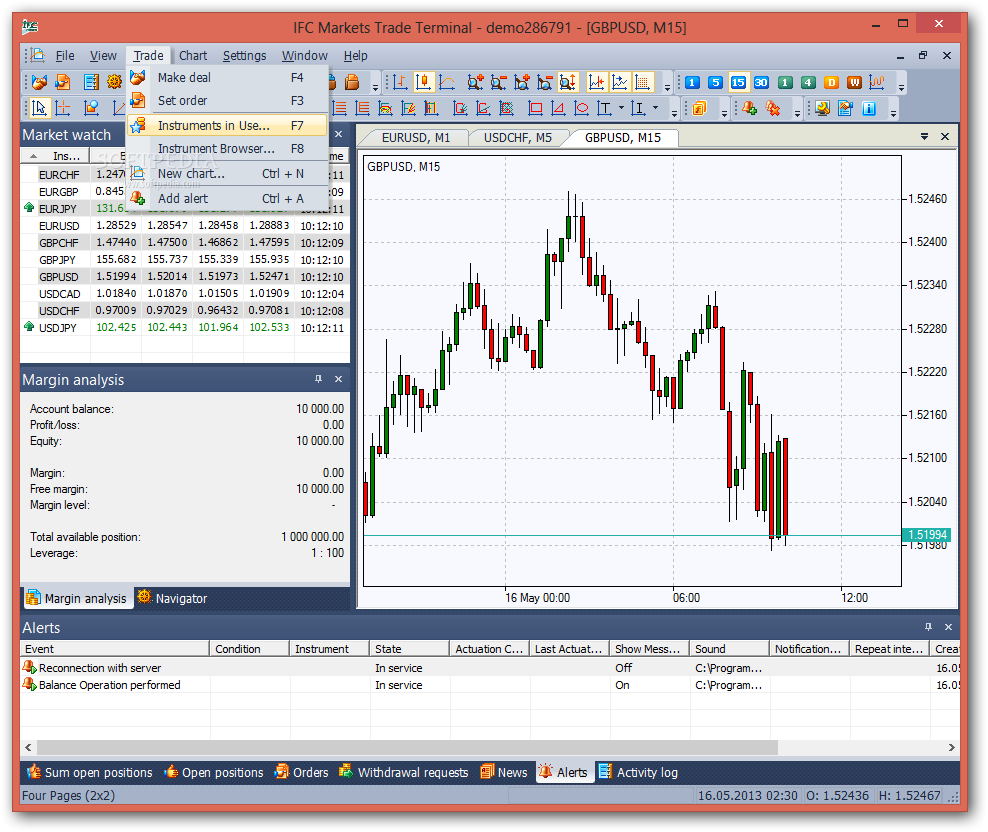Viewport: 988px width, 832px height.
Task: Open the Withdrawal requests tab
Action: coord(404,772)
